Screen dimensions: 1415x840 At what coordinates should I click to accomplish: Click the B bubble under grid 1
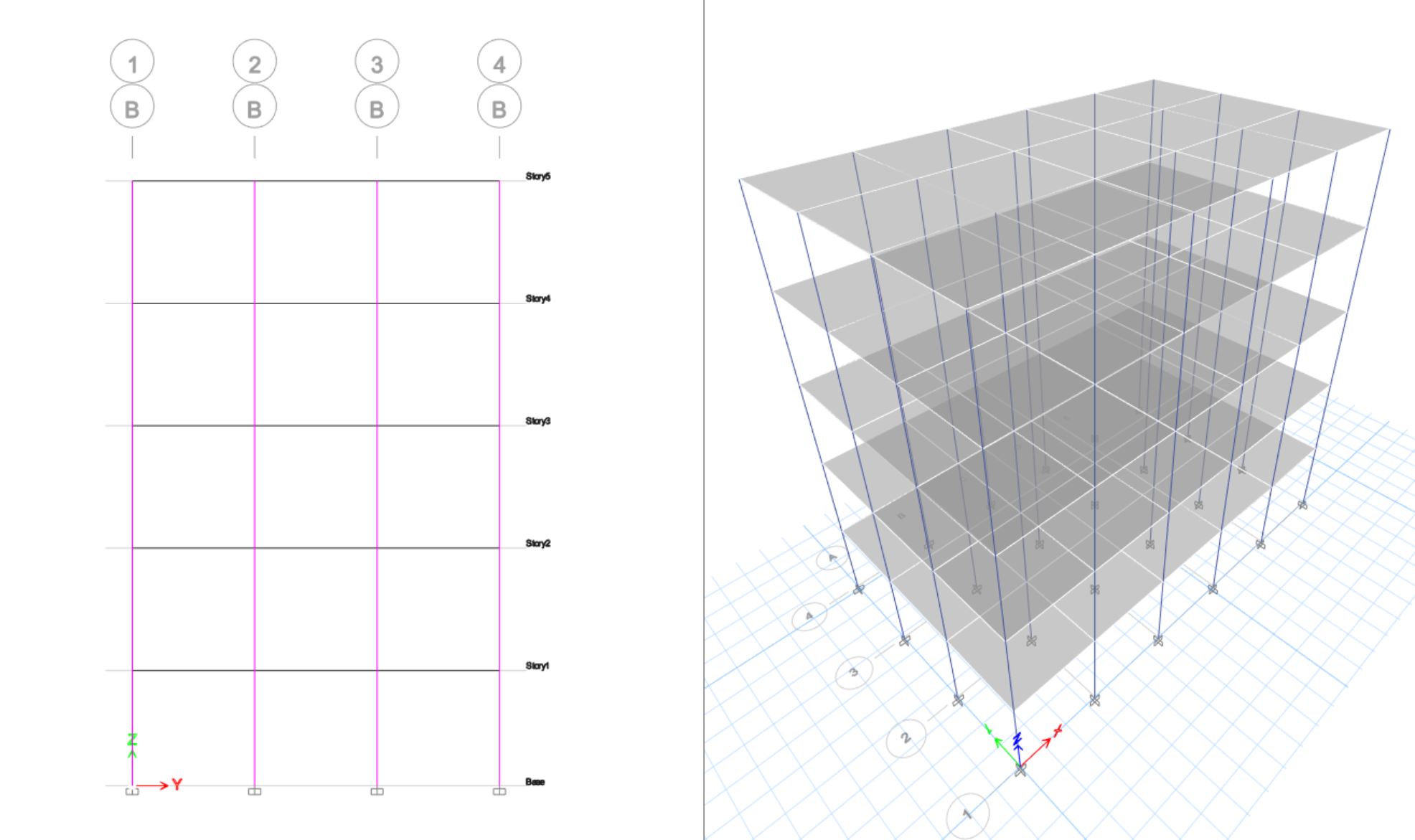(132, 107)
